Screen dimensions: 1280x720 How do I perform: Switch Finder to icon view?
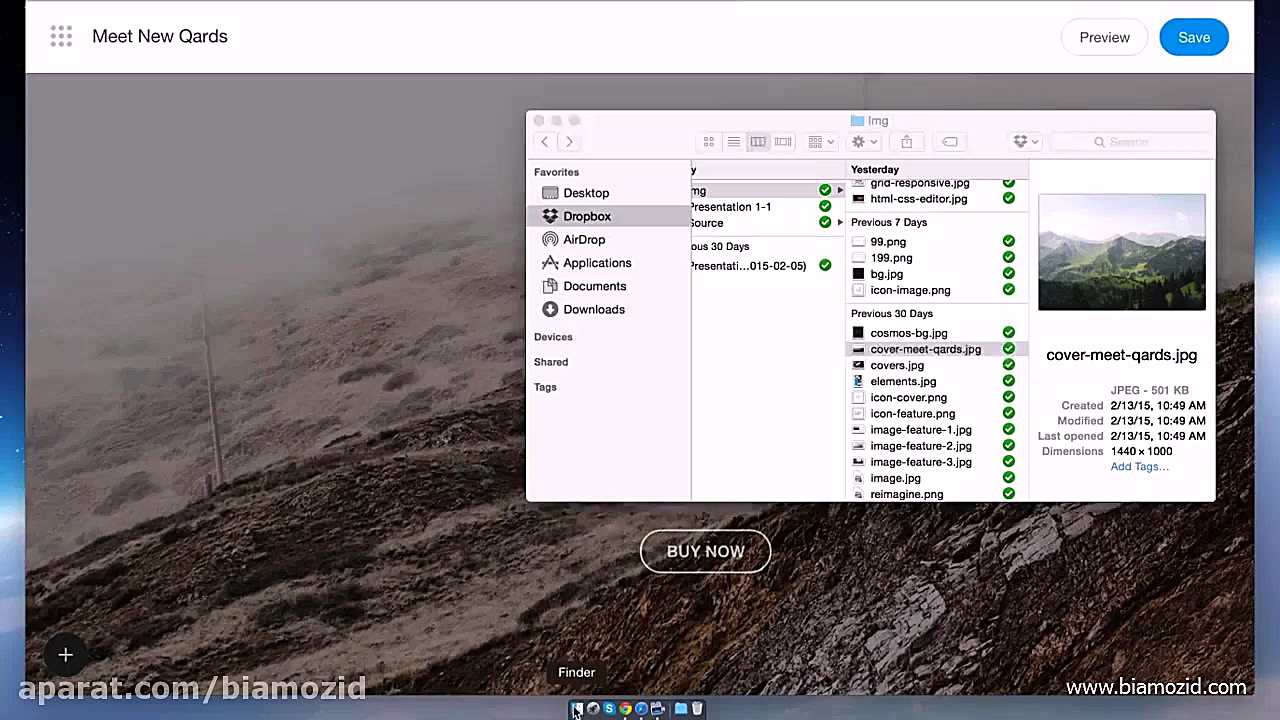point(709,142)
